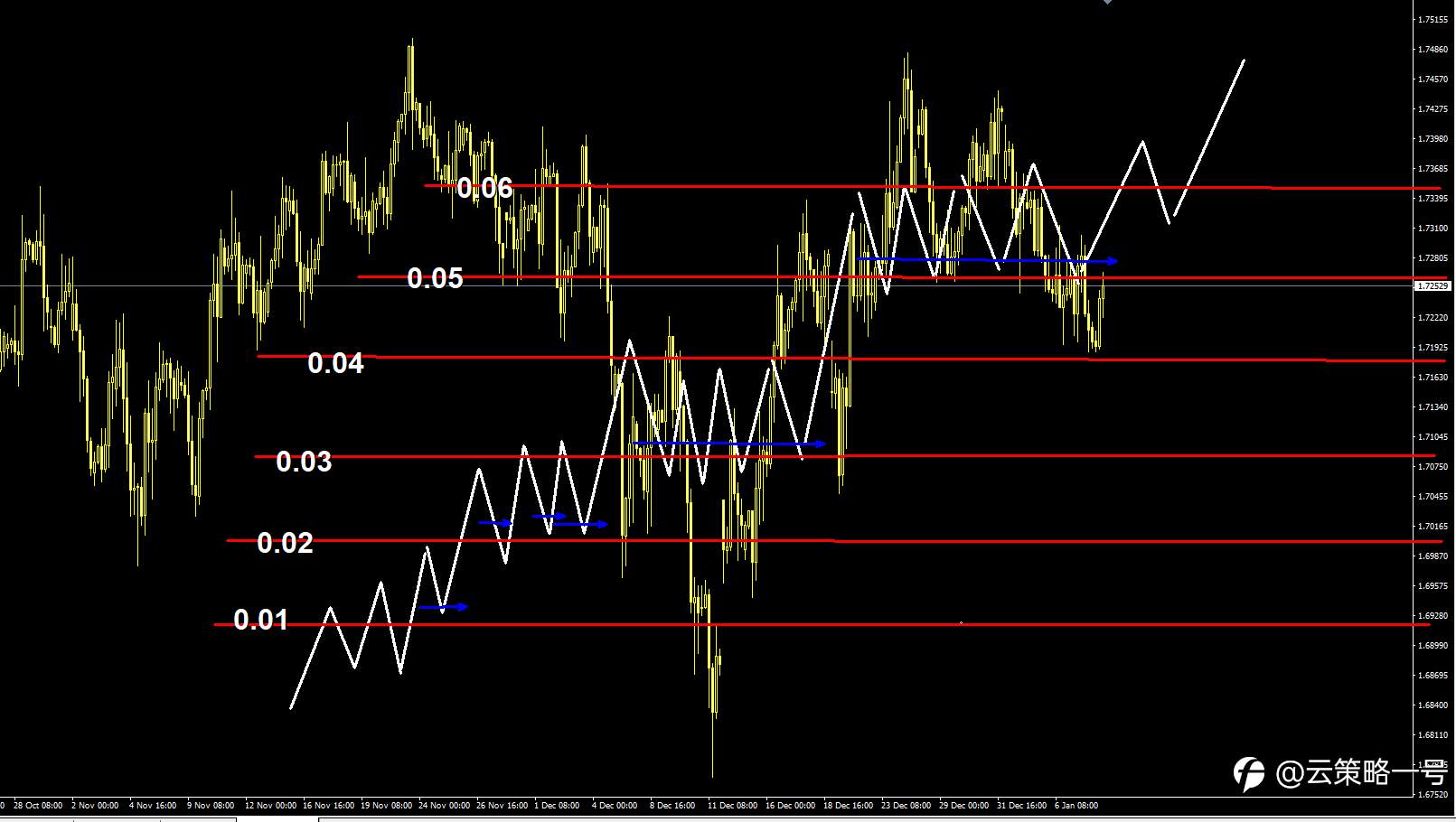This screenshot has width=1456, height=822.
Task: Select the 0.05 level text label
Action: [x=435, y=278]
